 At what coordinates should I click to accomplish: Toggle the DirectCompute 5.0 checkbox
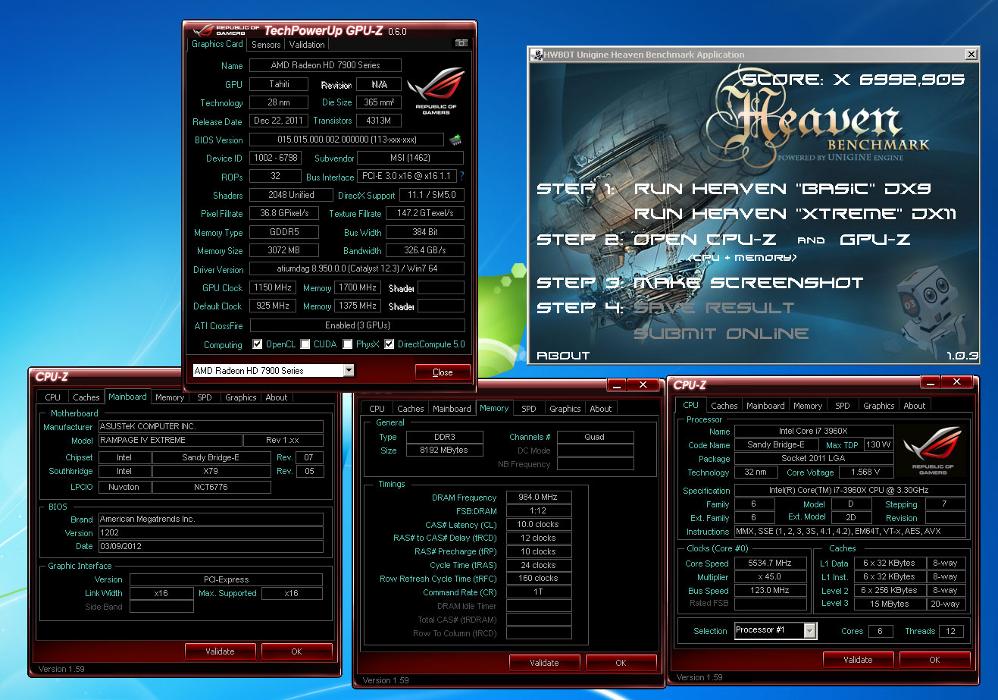click(389, 344)
